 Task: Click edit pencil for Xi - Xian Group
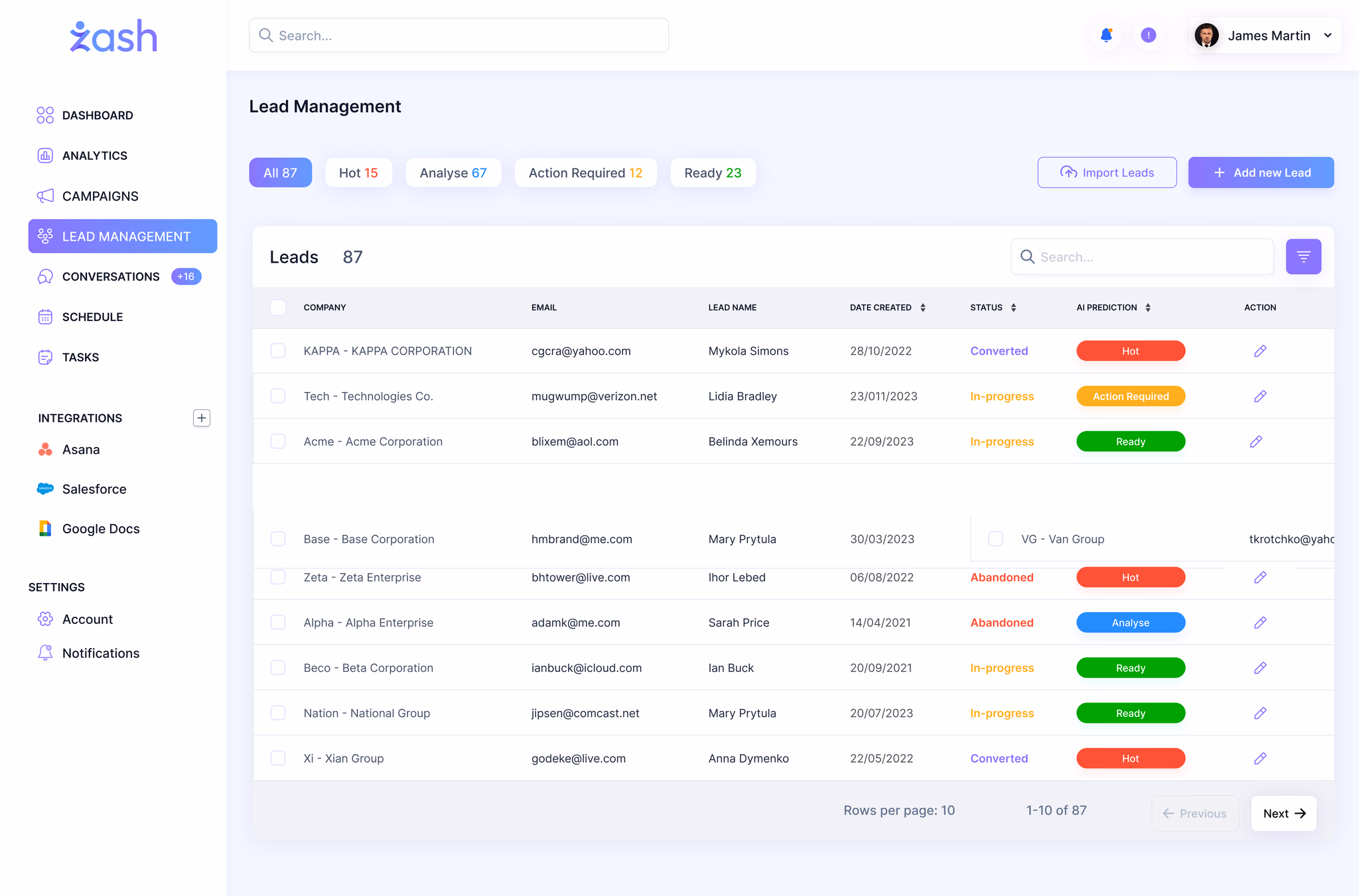1260,758
